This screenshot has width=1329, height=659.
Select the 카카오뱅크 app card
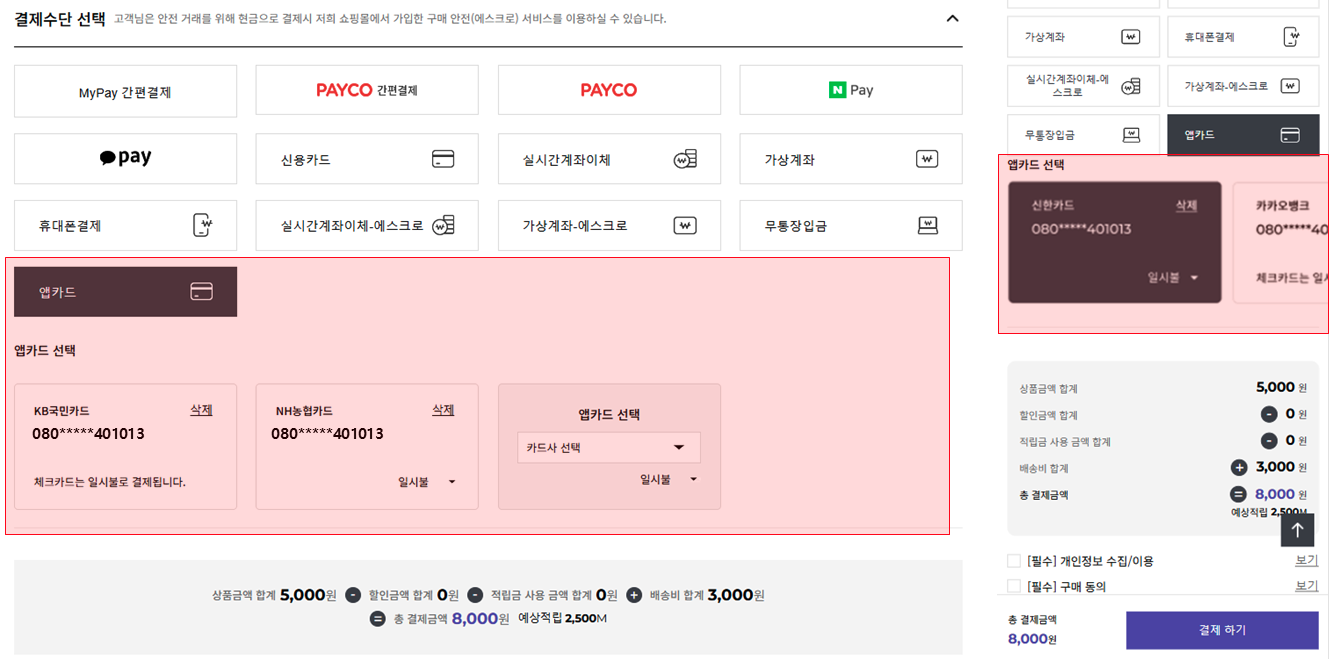(1281, 242)
